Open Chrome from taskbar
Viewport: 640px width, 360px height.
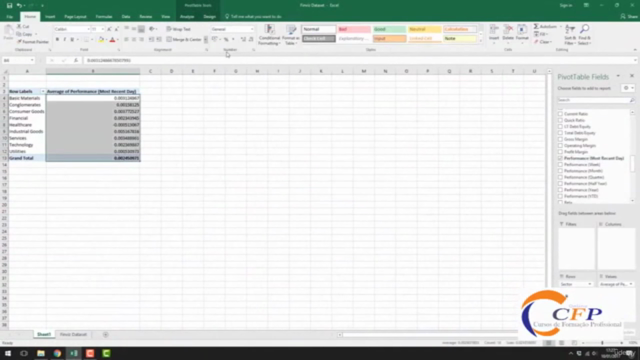pyautogui.click(x=57, y=353)
